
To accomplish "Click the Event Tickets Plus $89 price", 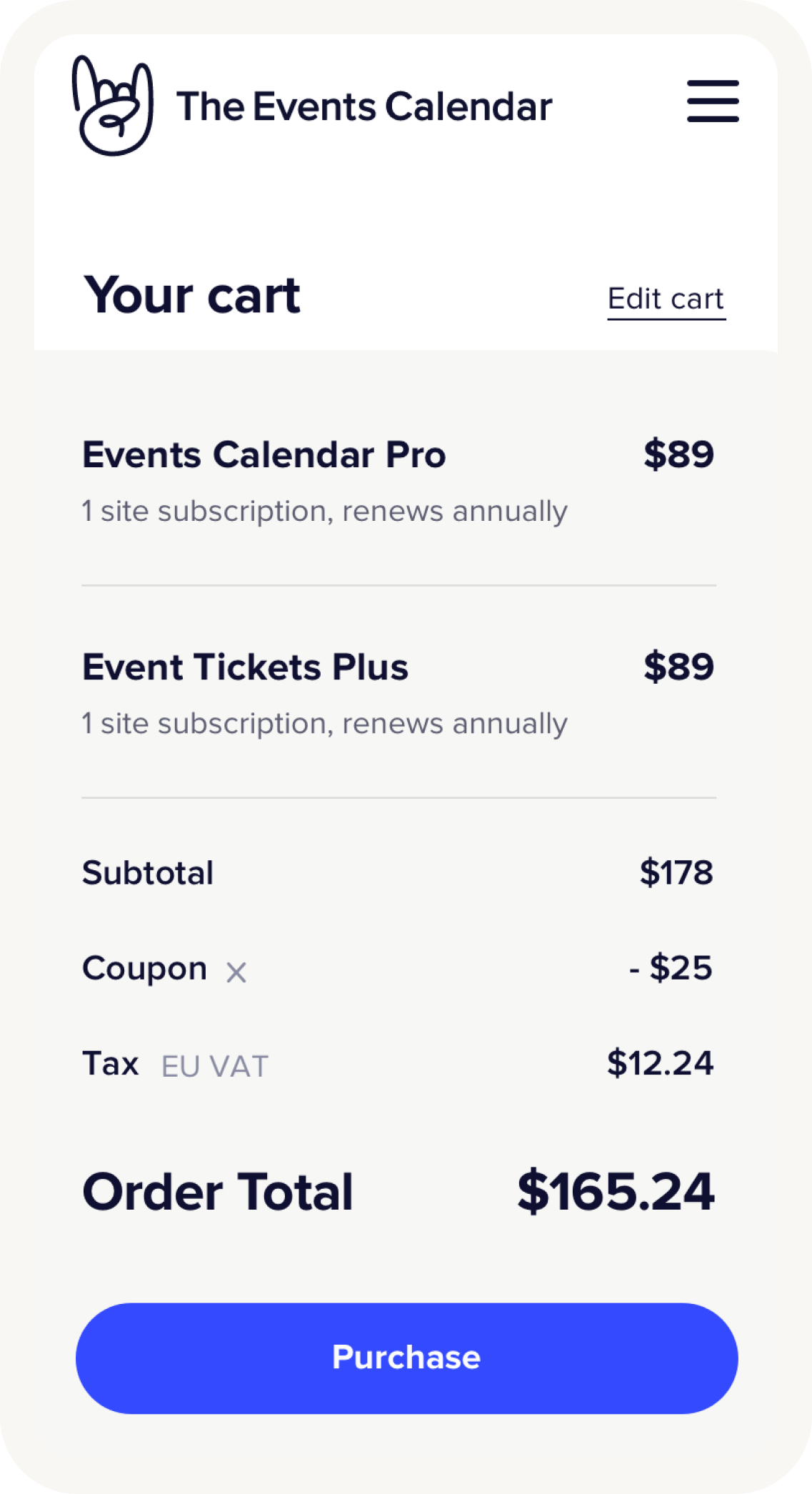I will (678, 667).
